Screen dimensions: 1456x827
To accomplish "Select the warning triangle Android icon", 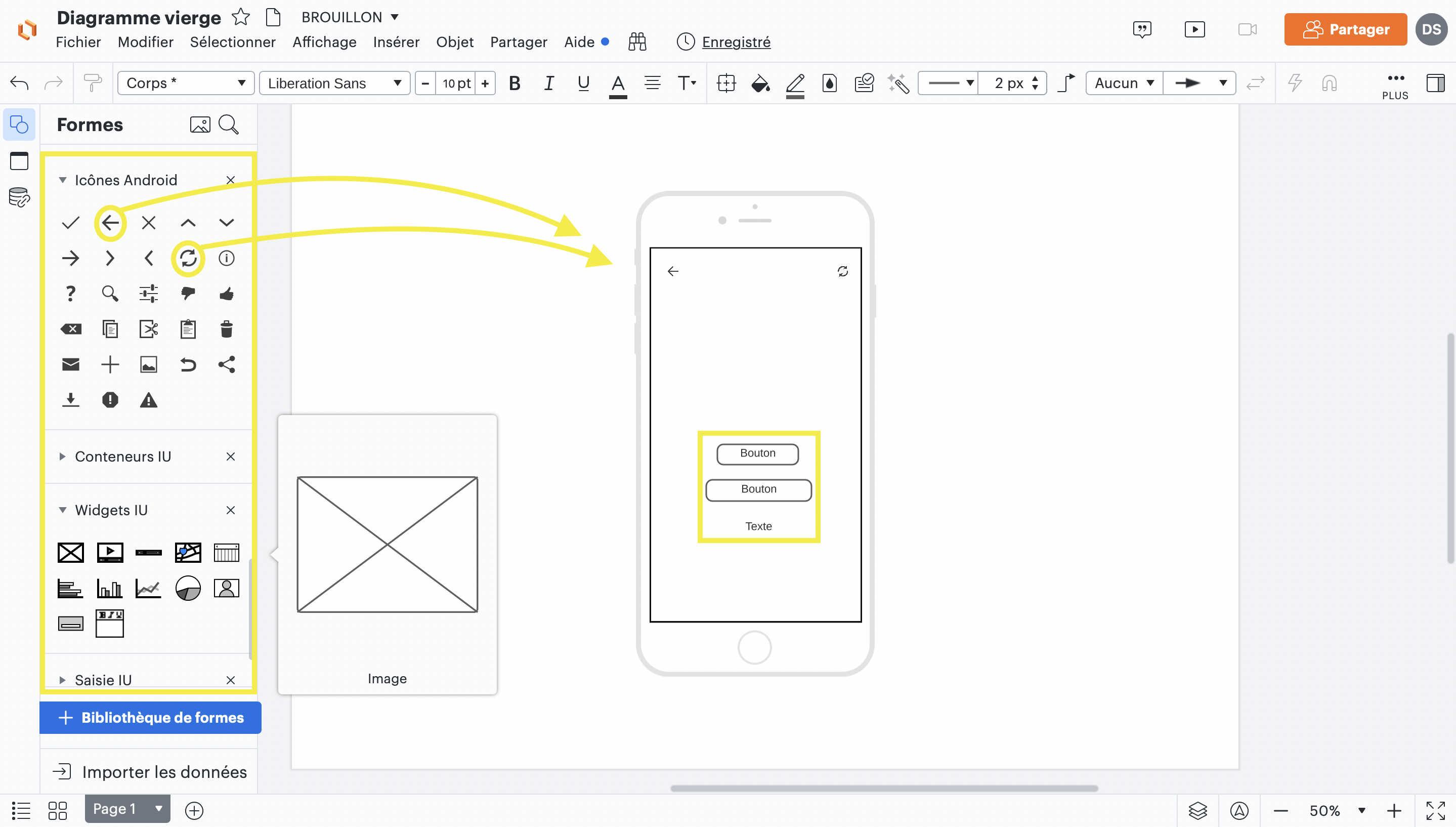I will click(x=149, y=400).
